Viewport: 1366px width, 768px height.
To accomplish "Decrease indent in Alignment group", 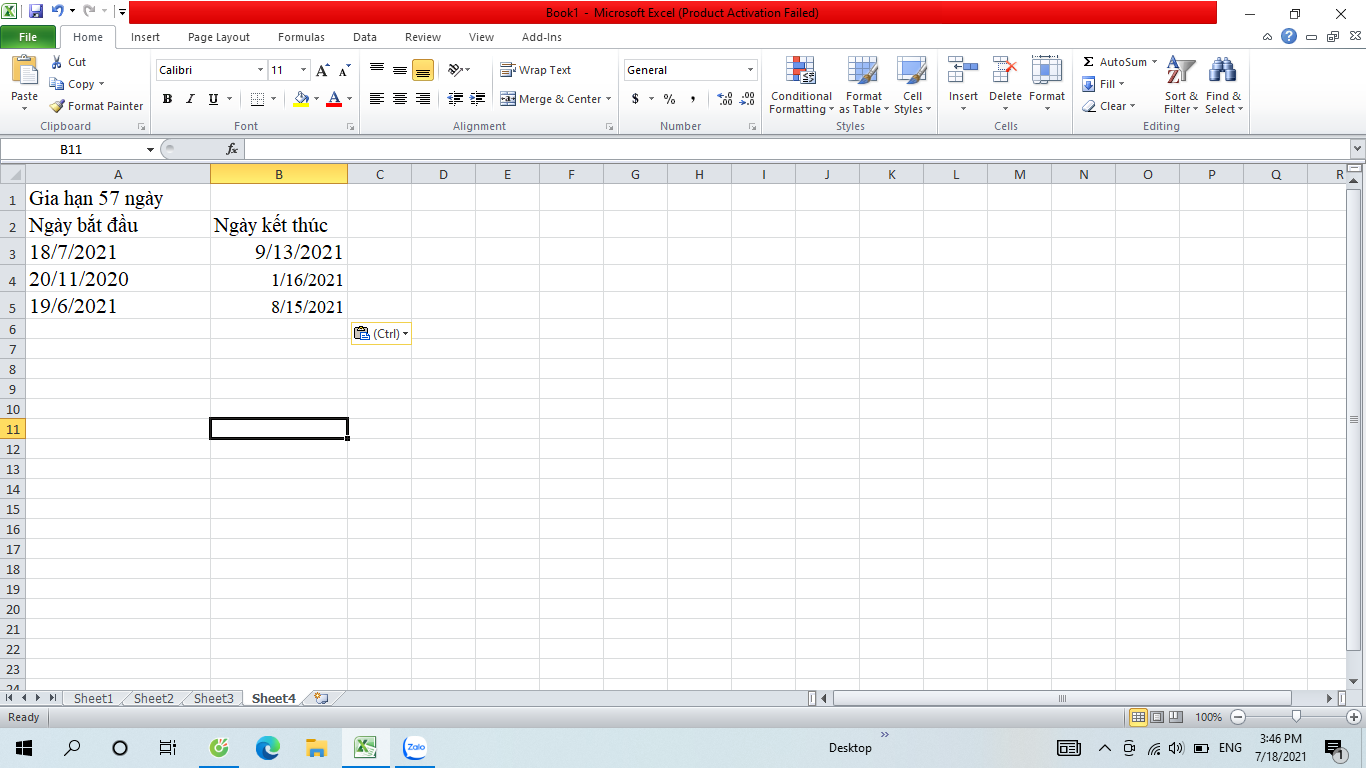I will pyautogui.click(x=455, y=99).
